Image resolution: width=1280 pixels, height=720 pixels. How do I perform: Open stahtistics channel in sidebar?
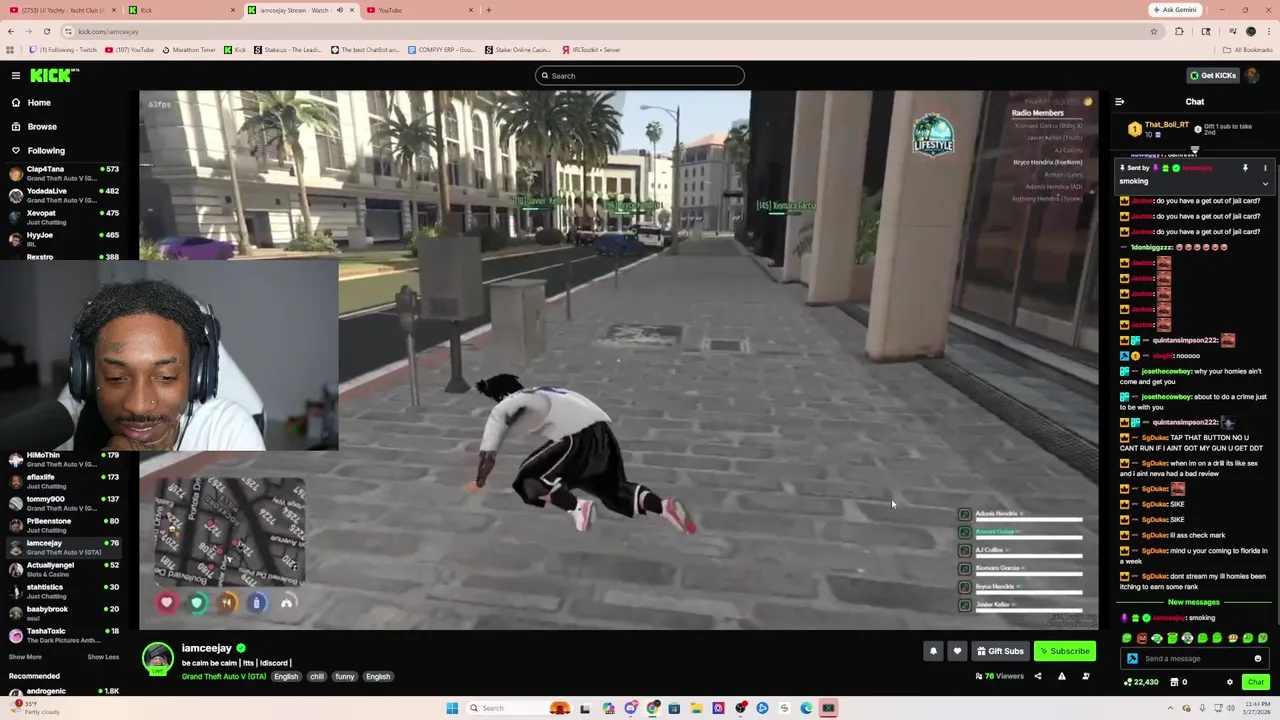pos(62,591)
